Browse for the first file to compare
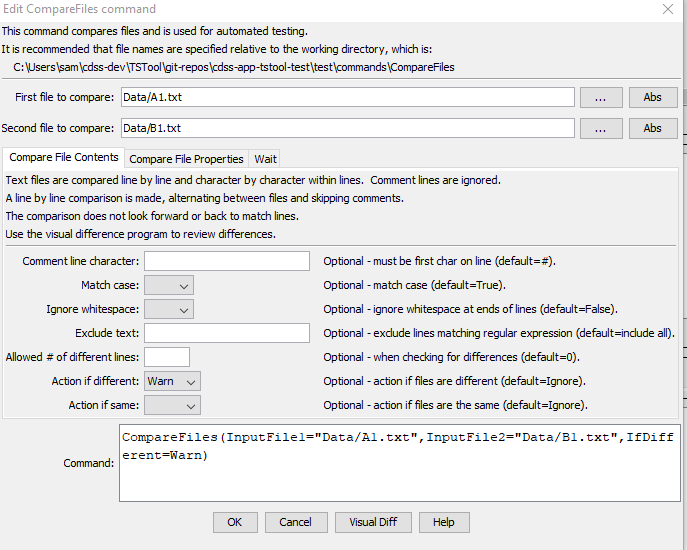687x550 pixels. (x=601, y=97)
